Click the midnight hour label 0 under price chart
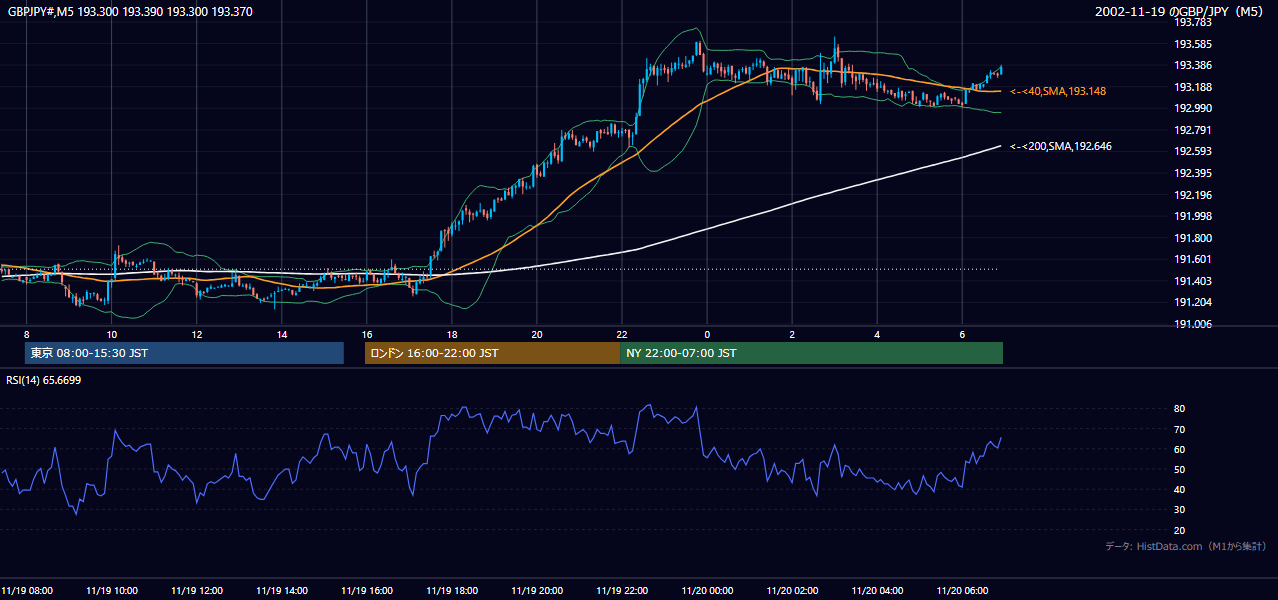This screenshot has width=1278, height=600. coord(707,334)
